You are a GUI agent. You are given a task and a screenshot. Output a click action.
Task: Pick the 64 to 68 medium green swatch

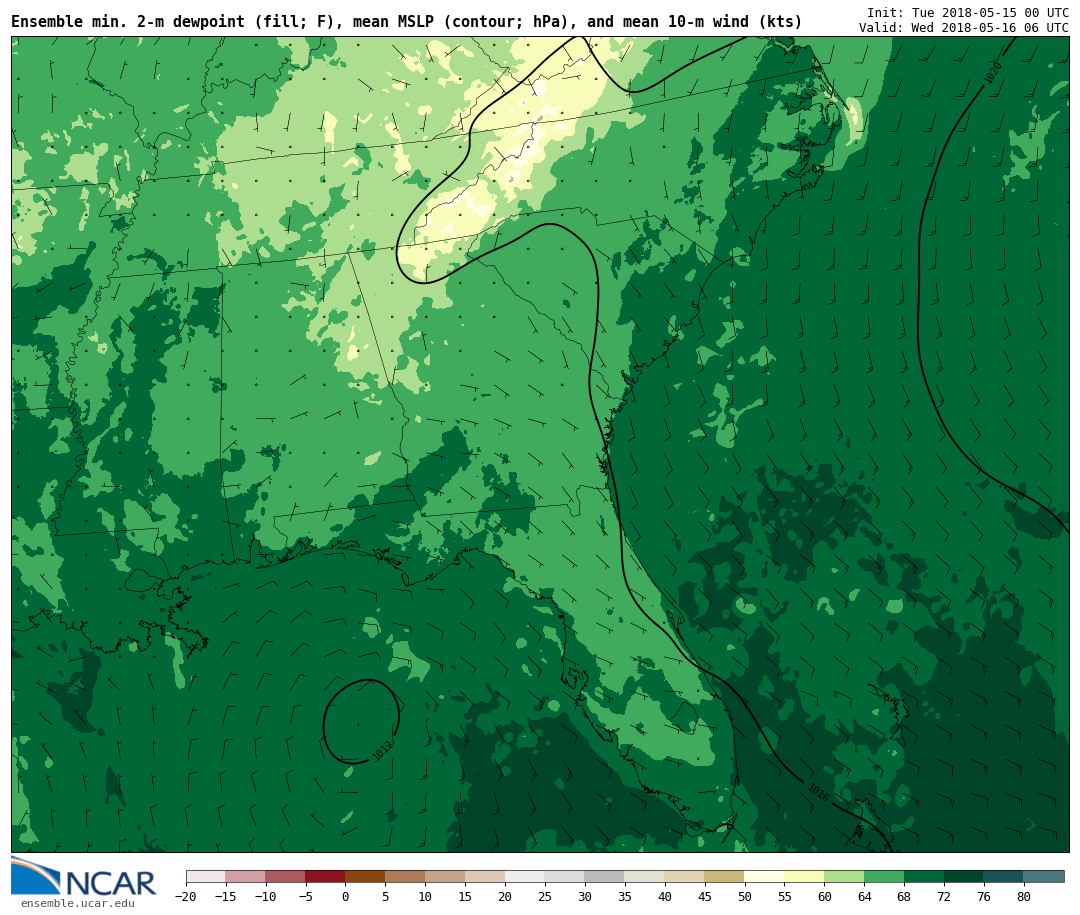coord(884,876)
